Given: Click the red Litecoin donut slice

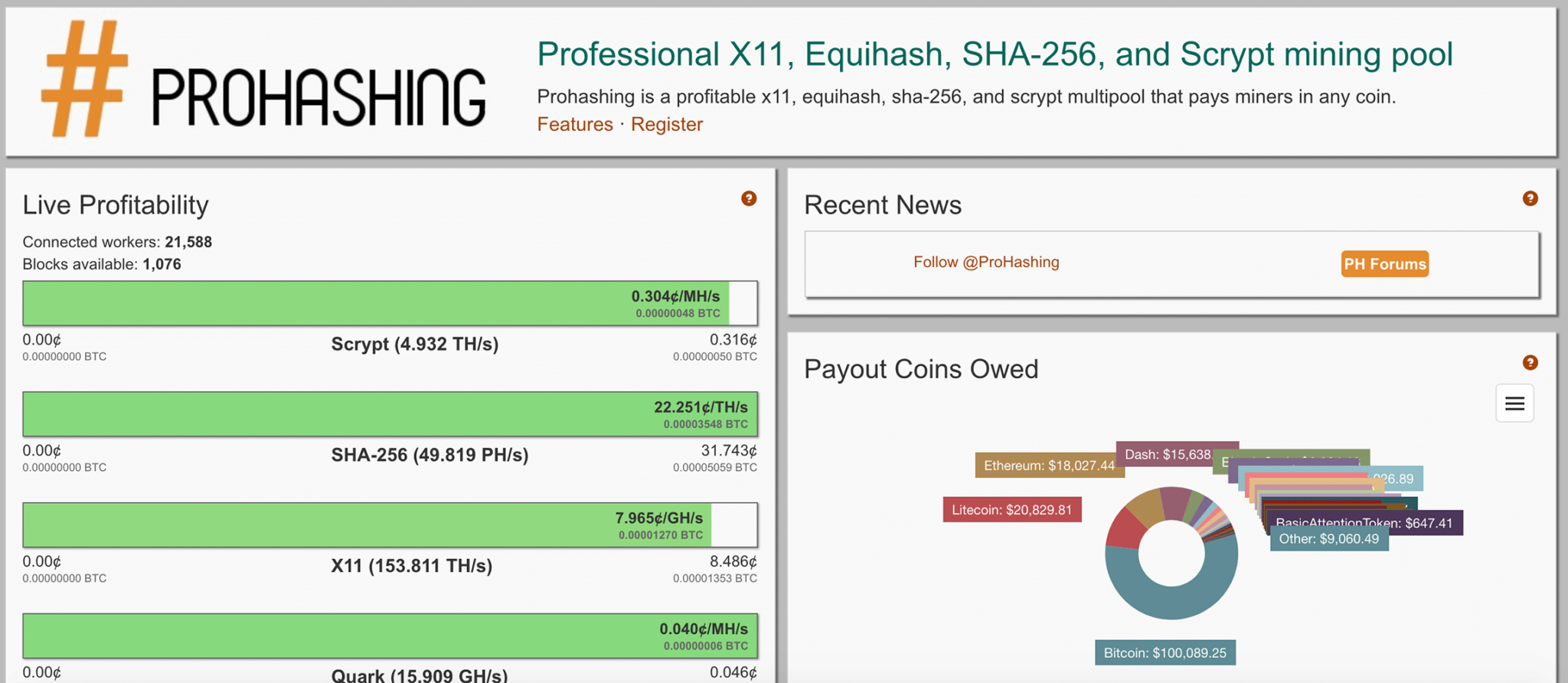Looking at the screenshot, I should coord(1124,528).
